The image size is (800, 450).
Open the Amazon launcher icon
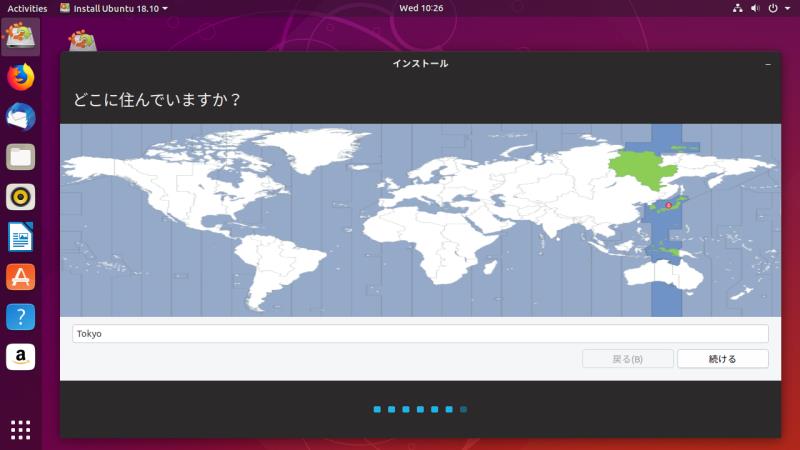point(20,356)
